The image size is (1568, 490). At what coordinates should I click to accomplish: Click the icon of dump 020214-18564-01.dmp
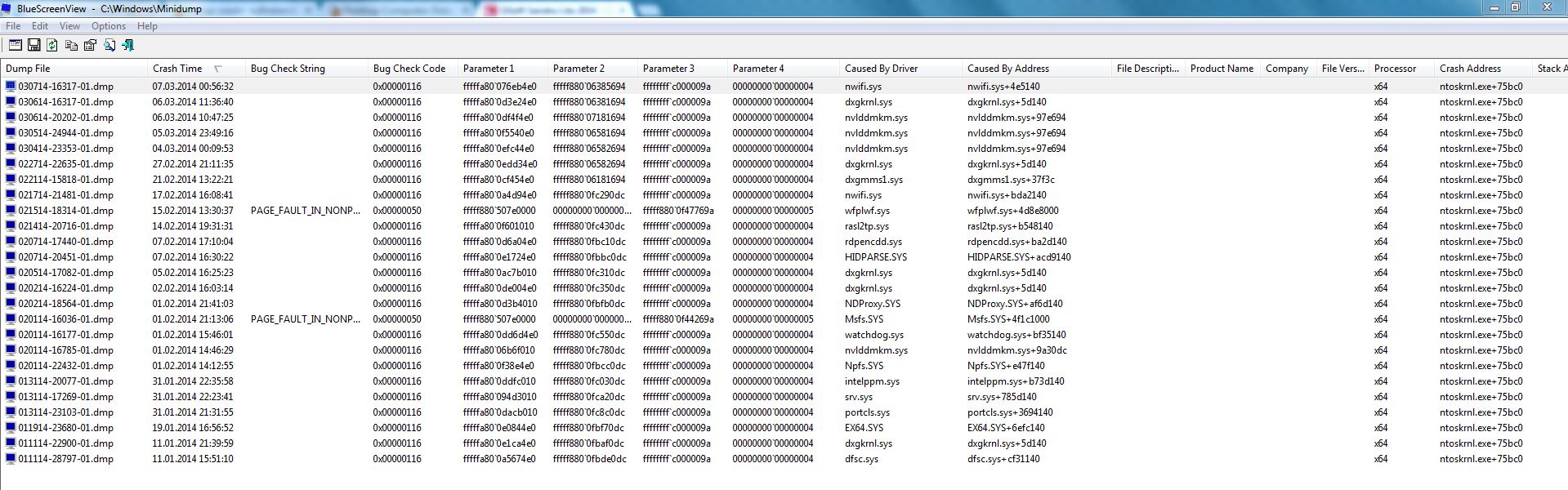11,303
